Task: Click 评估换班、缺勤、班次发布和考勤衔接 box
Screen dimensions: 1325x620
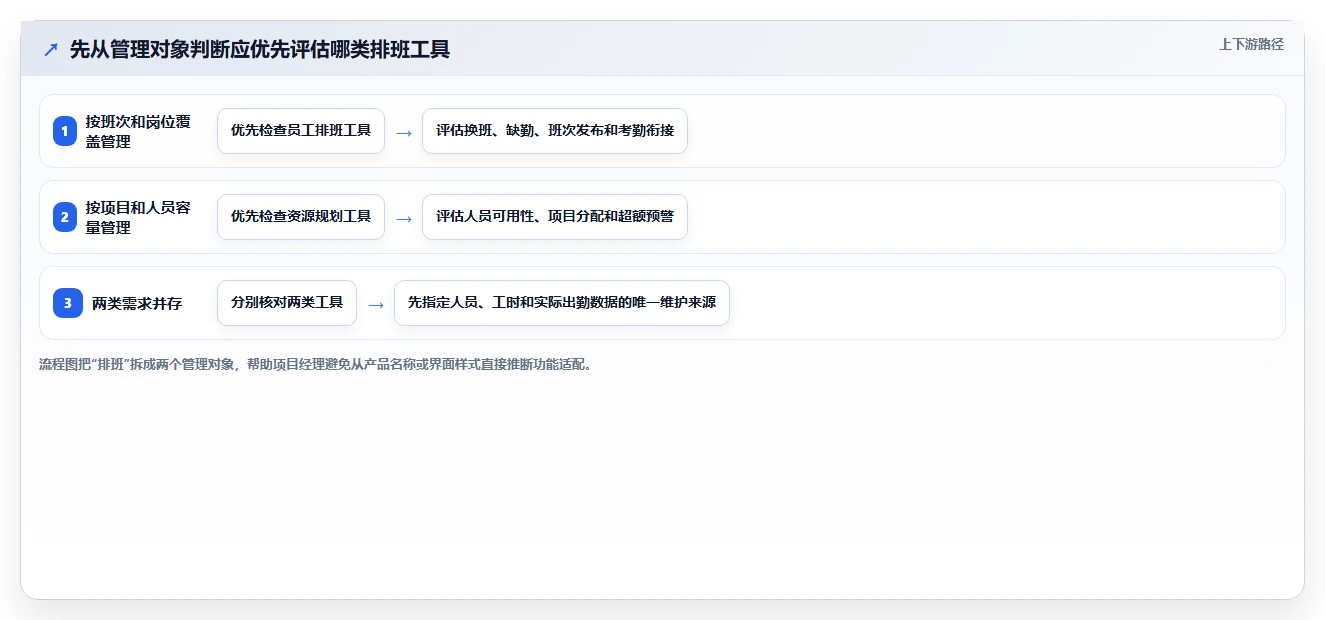Action: pos(555,131)
